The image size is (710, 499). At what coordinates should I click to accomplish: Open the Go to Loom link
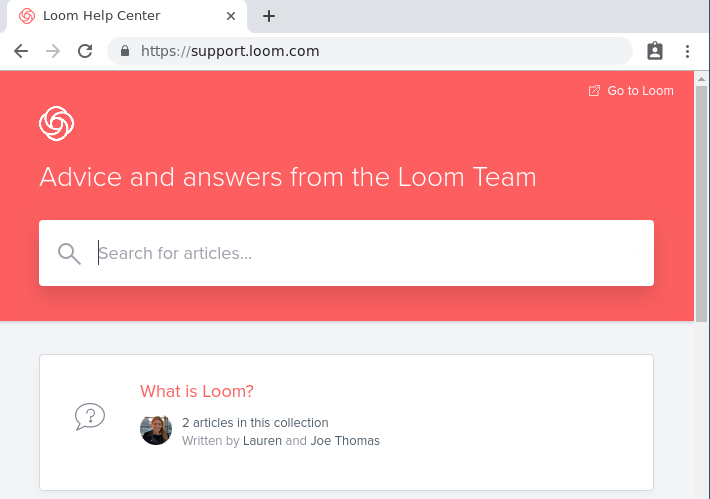pyautogui.click(x=640, y=91)
